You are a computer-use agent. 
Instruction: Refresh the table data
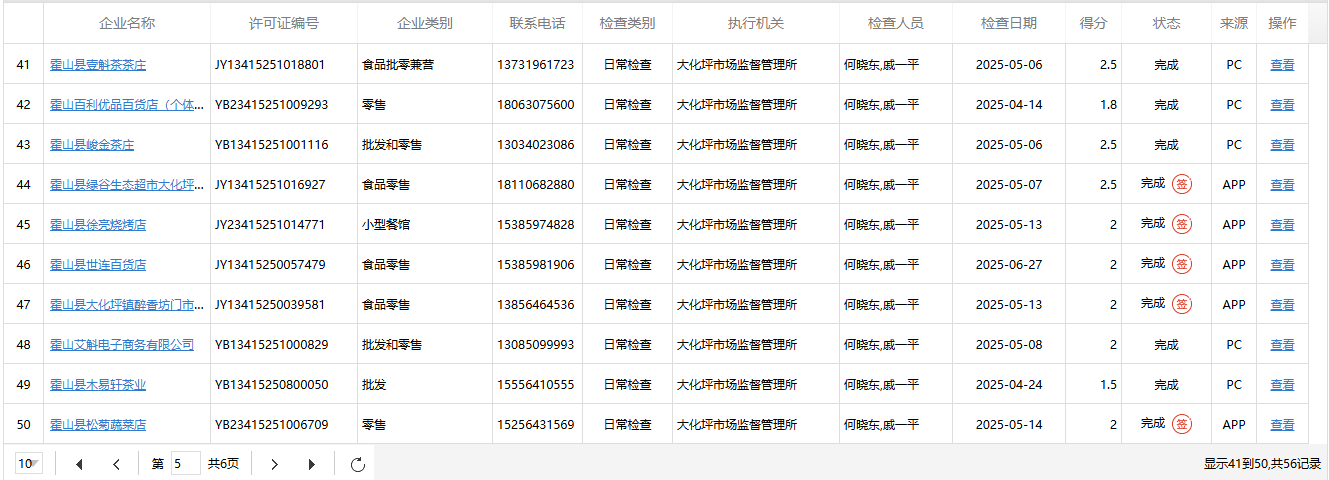click(x=358, y=464)
